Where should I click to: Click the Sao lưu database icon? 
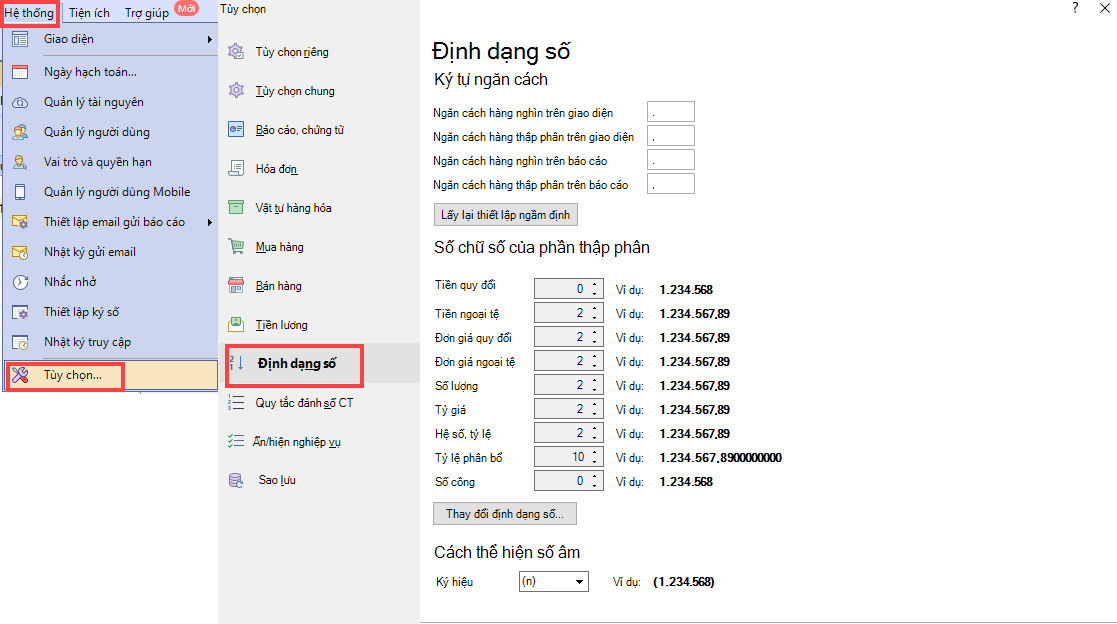(x=236, y=480)
